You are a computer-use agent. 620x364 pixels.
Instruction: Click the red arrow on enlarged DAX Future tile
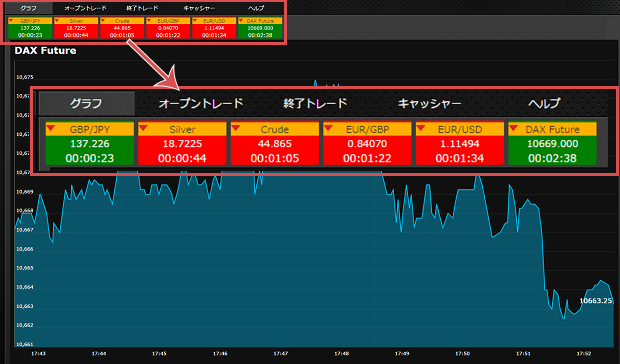(513, 128)
